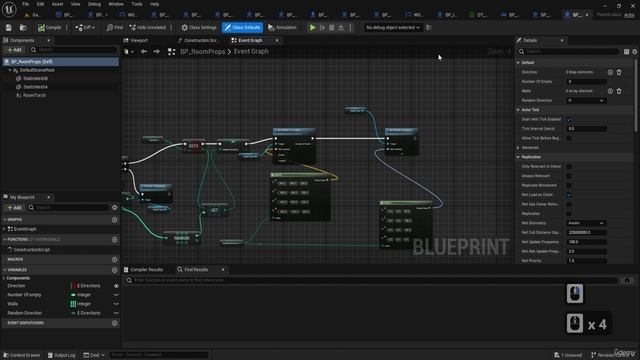Screen dimensions: 640x360
Task: Compile the blueprint
Action: 49,27
